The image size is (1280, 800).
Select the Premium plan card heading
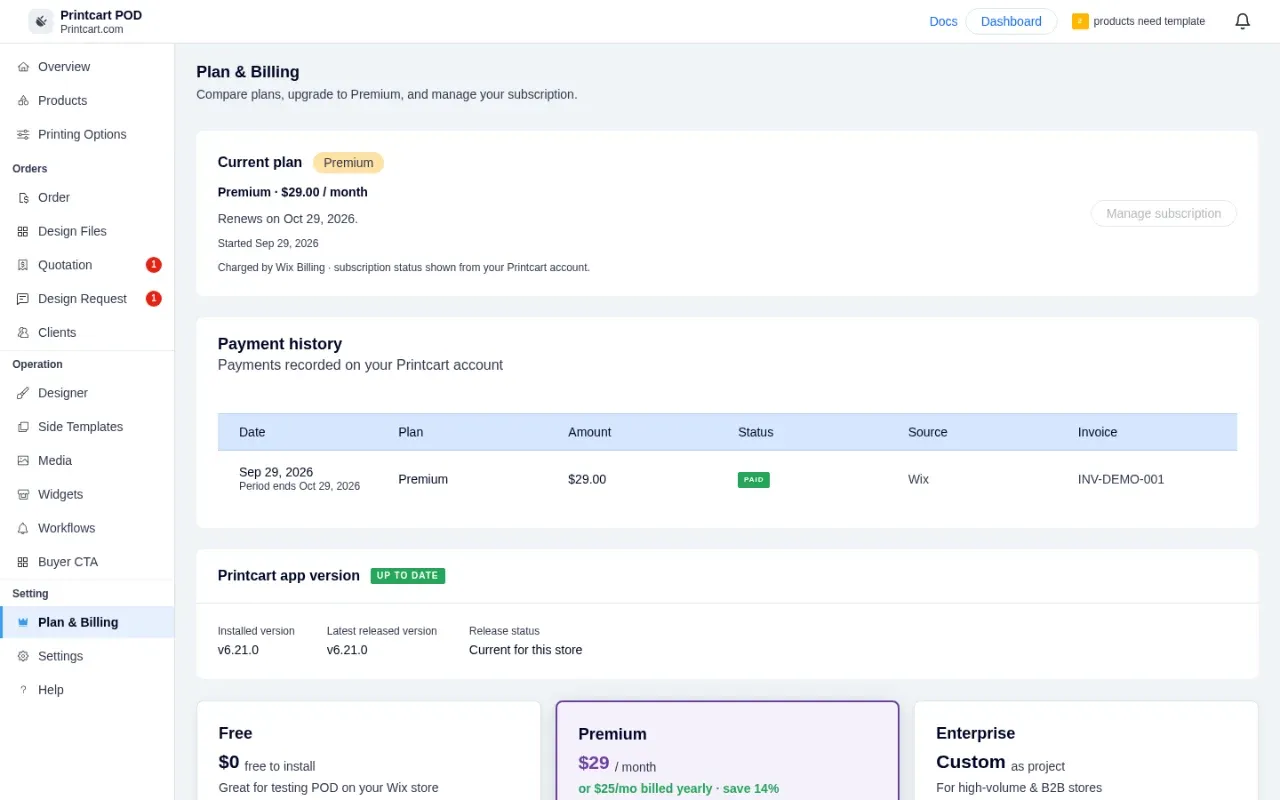point(612,734)
